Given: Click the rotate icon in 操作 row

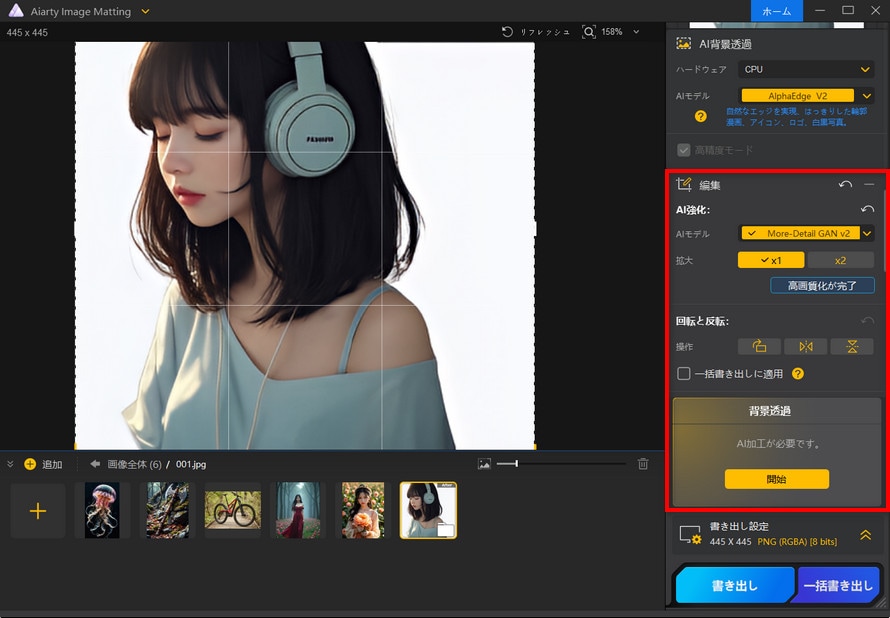Looking at the screenshot, I should point(759,346).
